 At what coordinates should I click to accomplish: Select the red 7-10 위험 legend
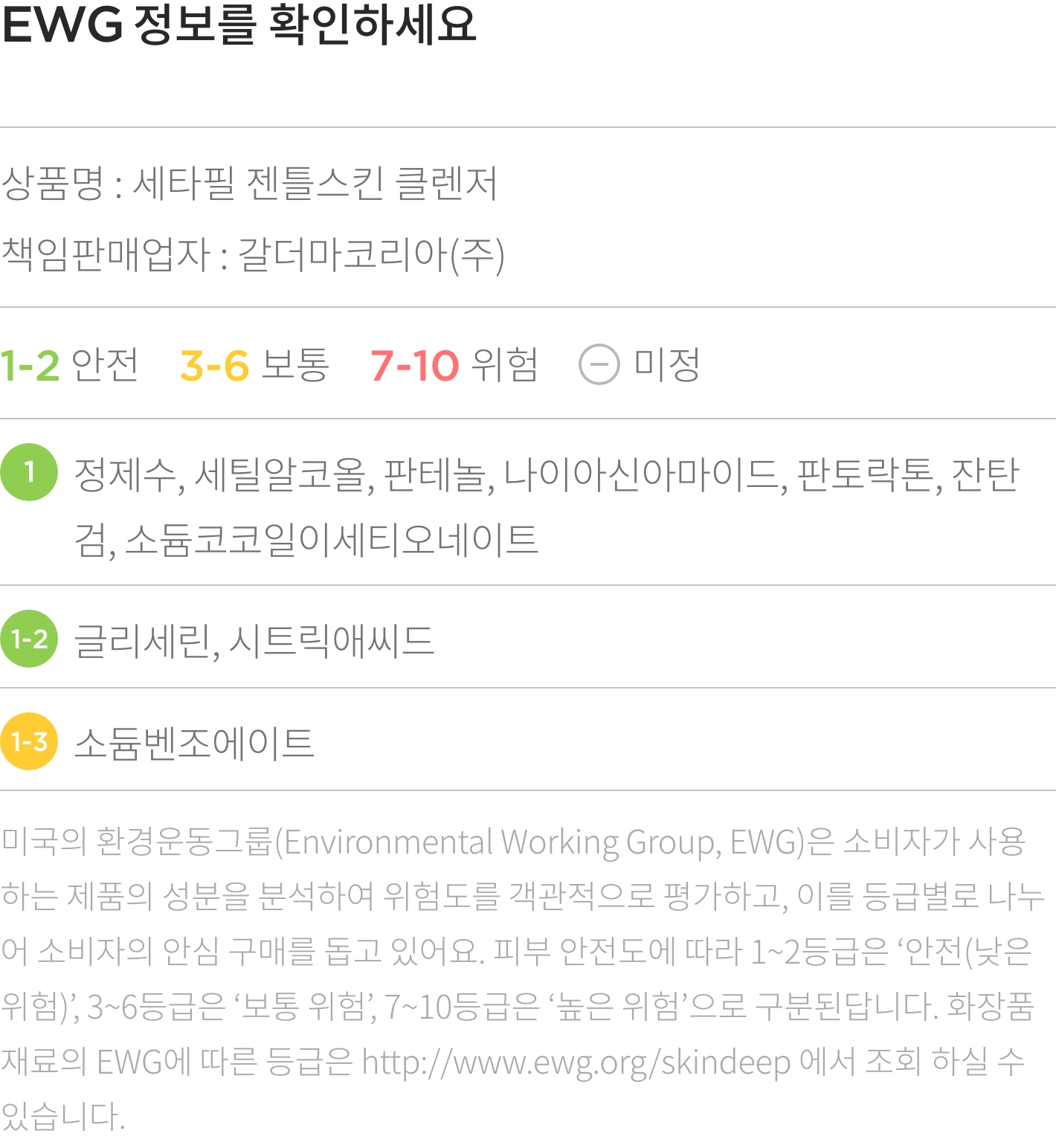(x=454, y=365)
